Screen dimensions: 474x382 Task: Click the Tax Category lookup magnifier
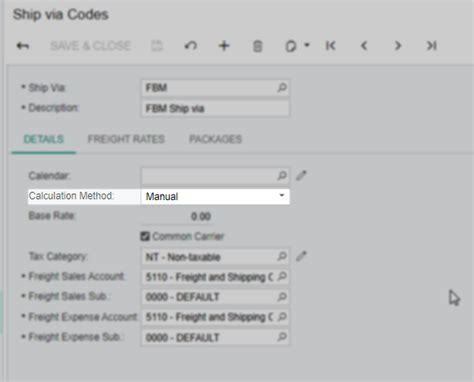(282, 256)
